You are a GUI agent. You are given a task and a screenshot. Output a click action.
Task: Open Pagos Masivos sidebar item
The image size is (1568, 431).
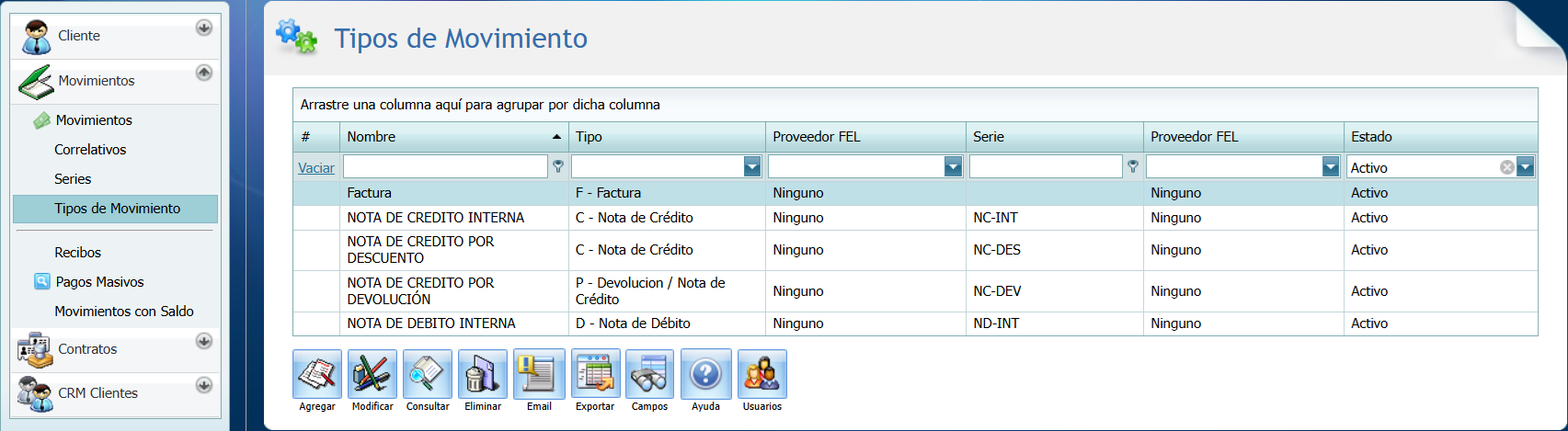(x=99, y=282)
